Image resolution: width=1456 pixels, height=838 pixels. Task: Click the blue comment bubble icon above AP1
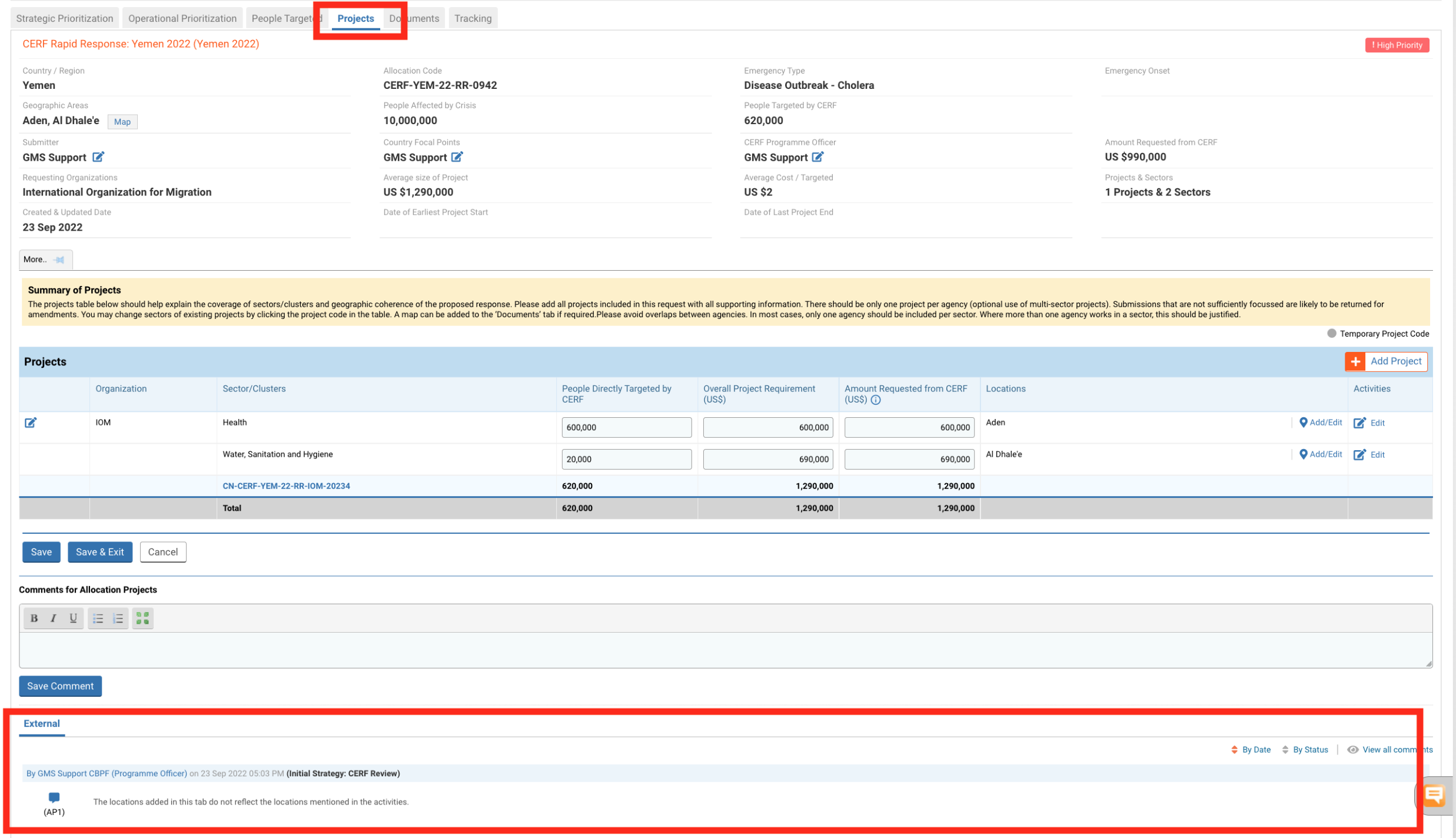tap(54, 797)
